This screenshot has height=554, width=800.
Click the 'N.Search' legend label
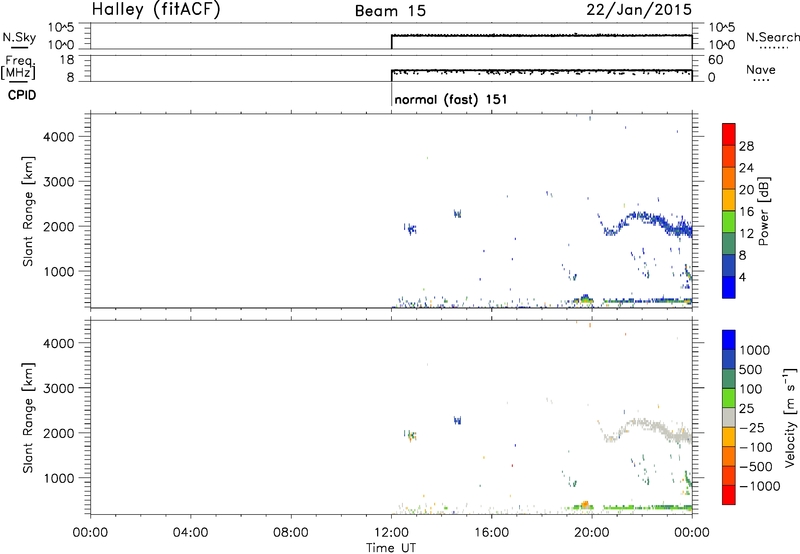(773, 37)
